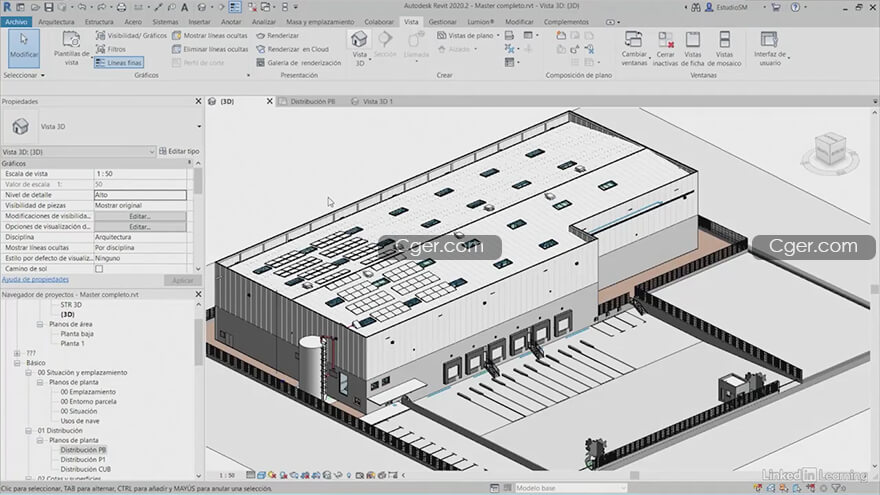Switch to the Distribución PB view tab
This screenshot has height=495, width=880.
tap(309, 102)
